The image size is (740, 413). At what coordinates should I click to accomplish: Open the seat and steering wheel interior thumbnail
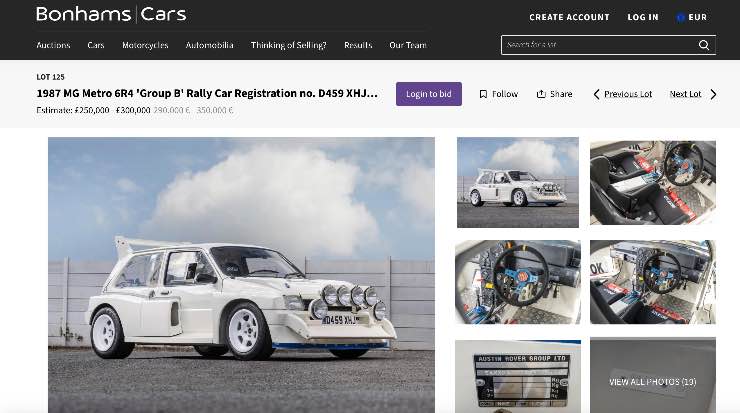(x=653, y=183)
